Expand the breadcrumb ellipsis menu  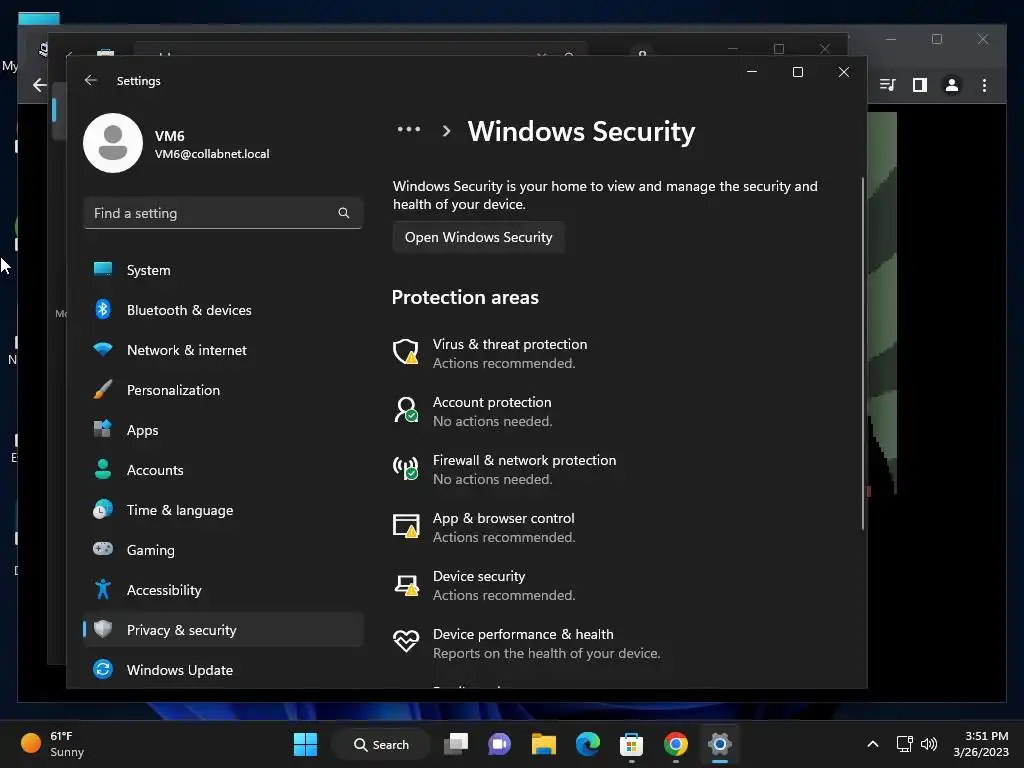[409, 130]
